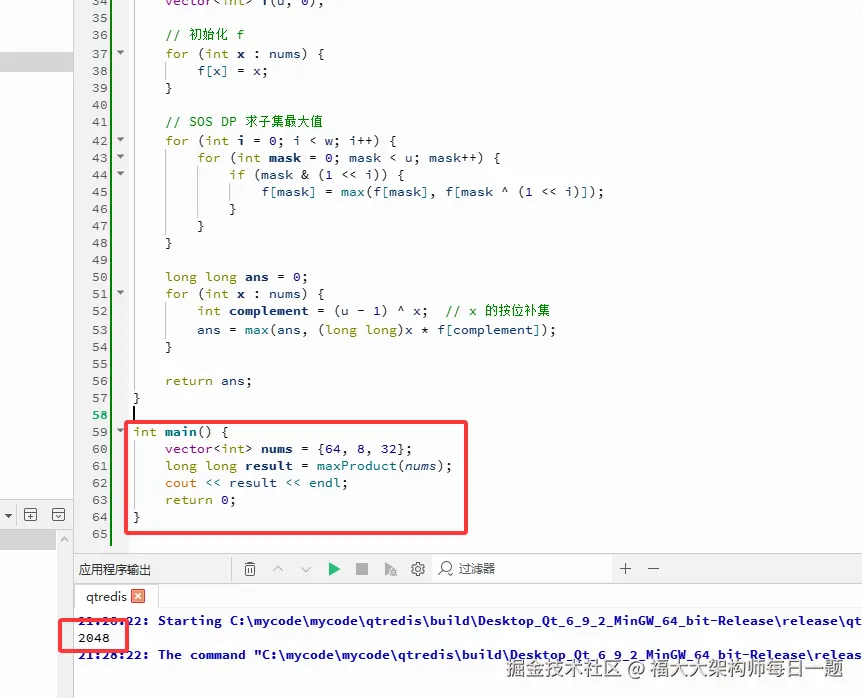Click line number 50 in gutter
This screenshot has width=862, height=698.
100,277
